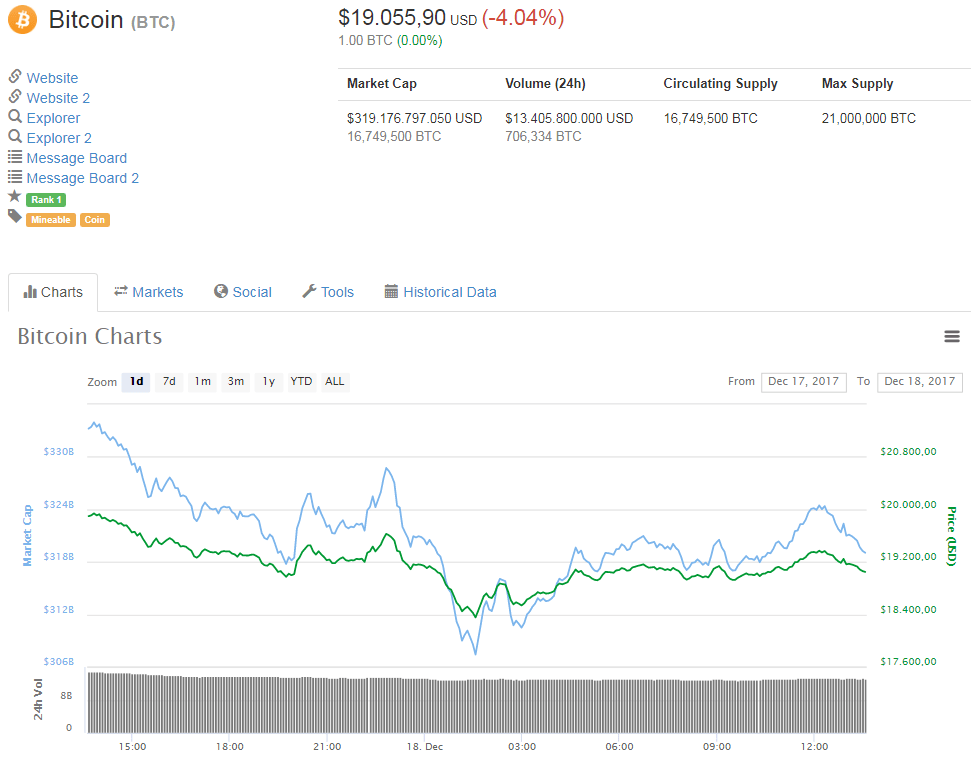Click the link icon beside Website
This screenshot has width=979, height=759.
(x=15, y=76)
